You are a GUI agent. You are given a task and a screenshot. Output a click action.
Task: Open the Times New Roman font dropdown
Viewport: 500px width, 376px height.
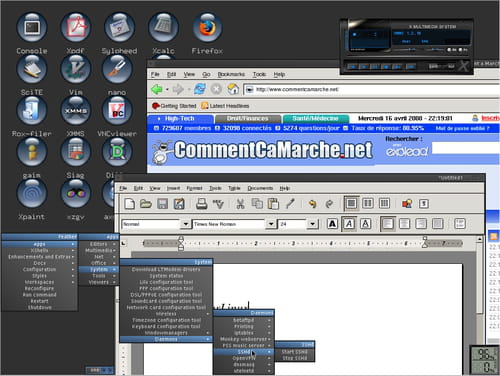tap(271, 224)
